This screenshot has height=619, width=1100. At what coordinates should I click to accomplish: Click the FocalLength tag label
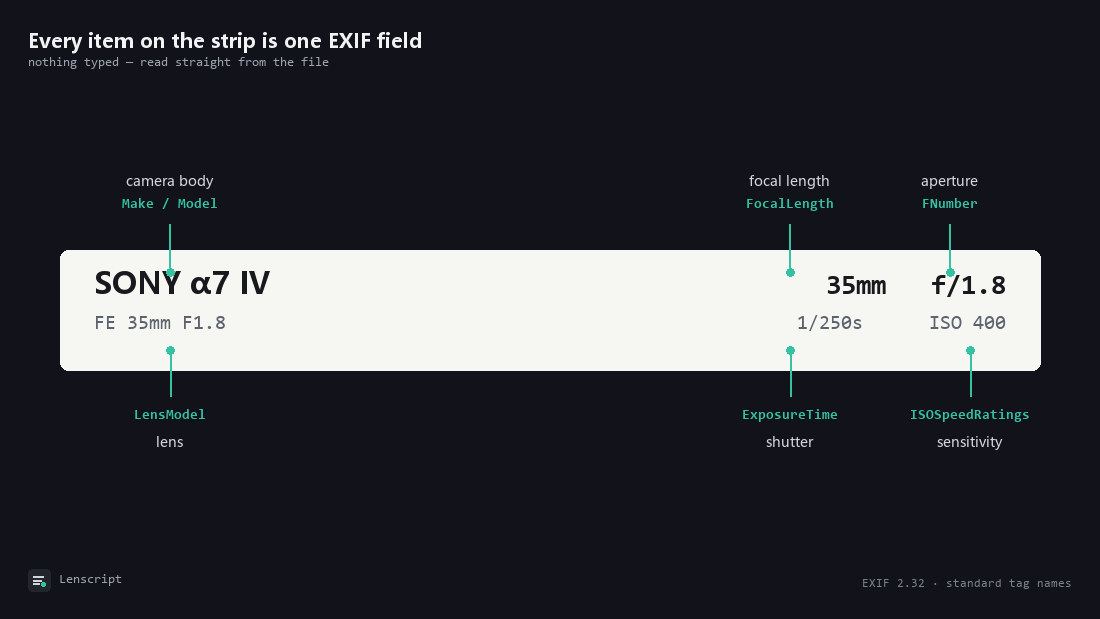(x=790, y=204)
